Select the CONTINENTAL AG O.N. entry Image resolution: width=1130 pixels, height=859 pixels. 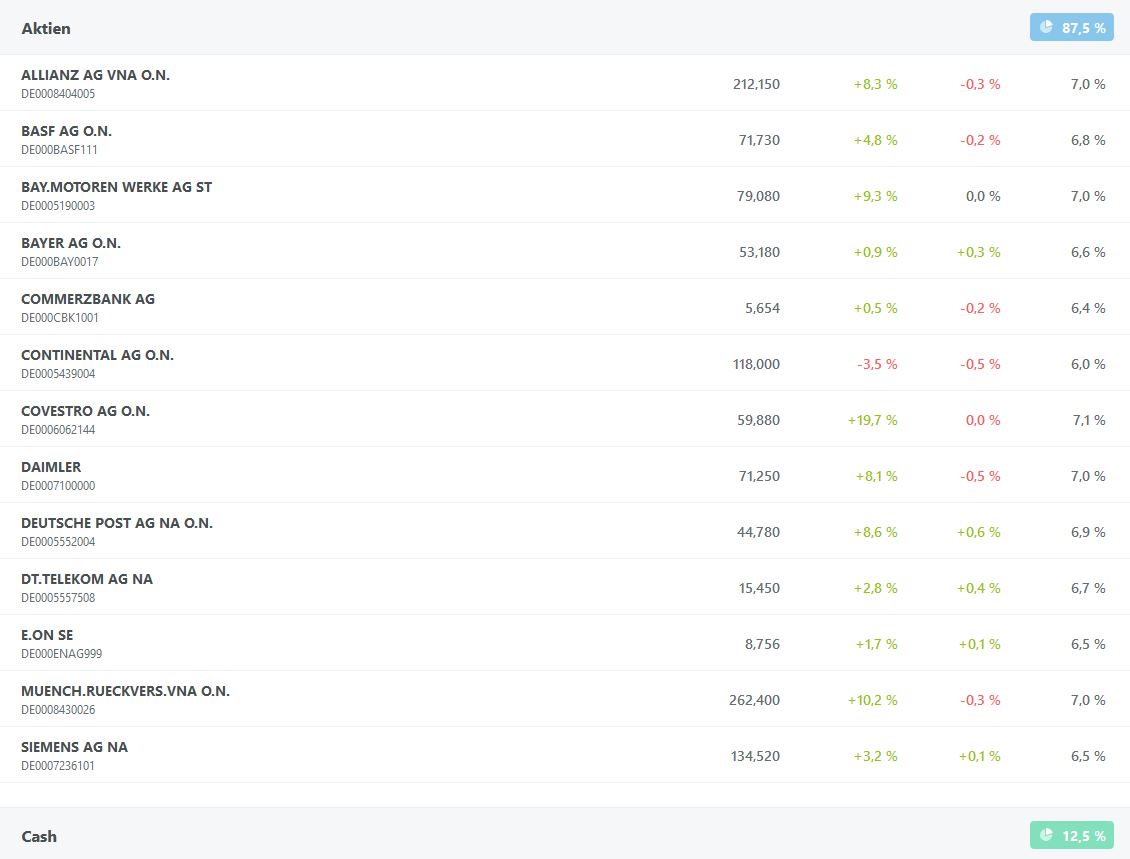97,355
